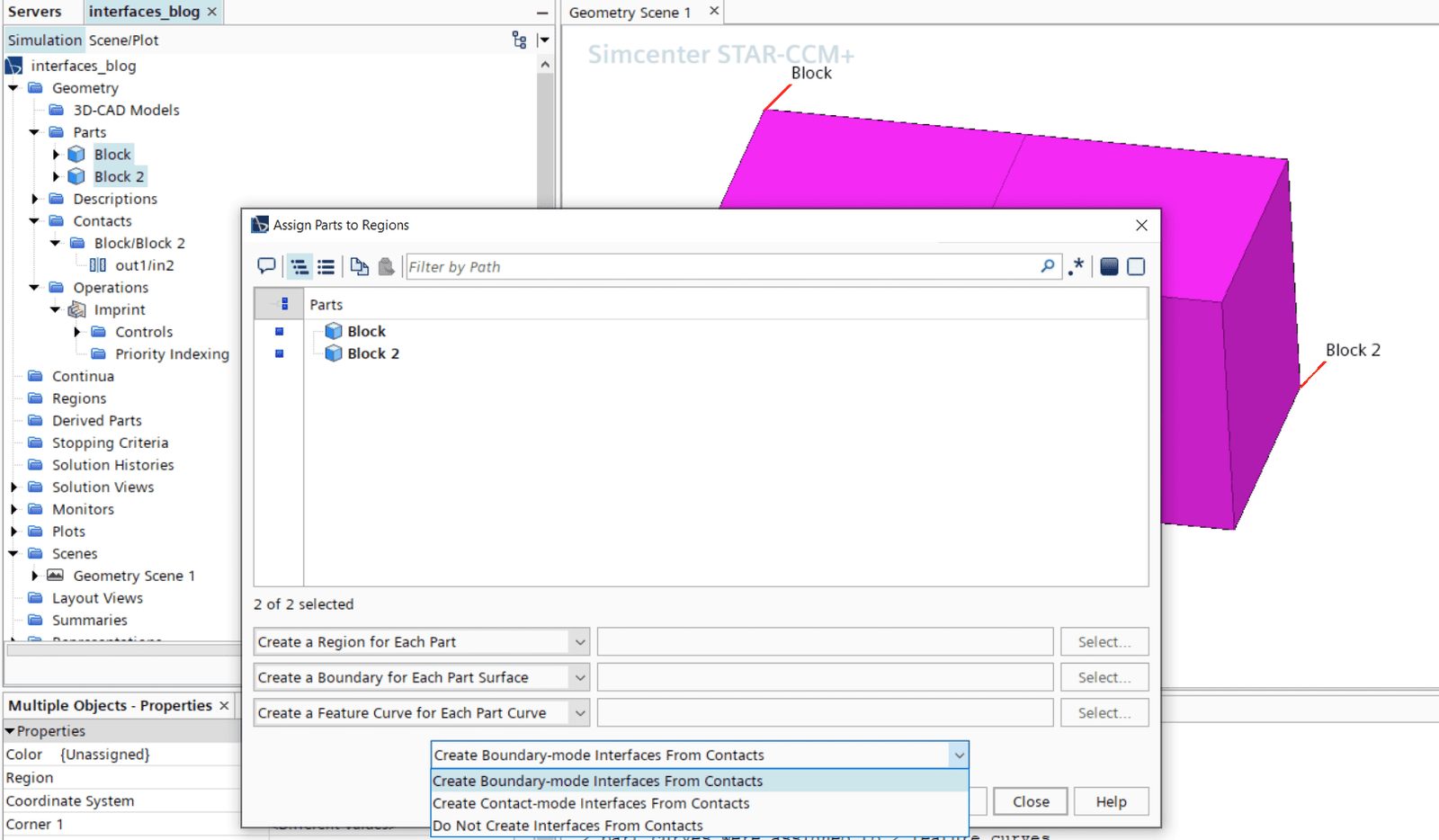Select the Geometry Scene 1 tab
This screenshot has width=1439, height=840.
coord(630,13)
